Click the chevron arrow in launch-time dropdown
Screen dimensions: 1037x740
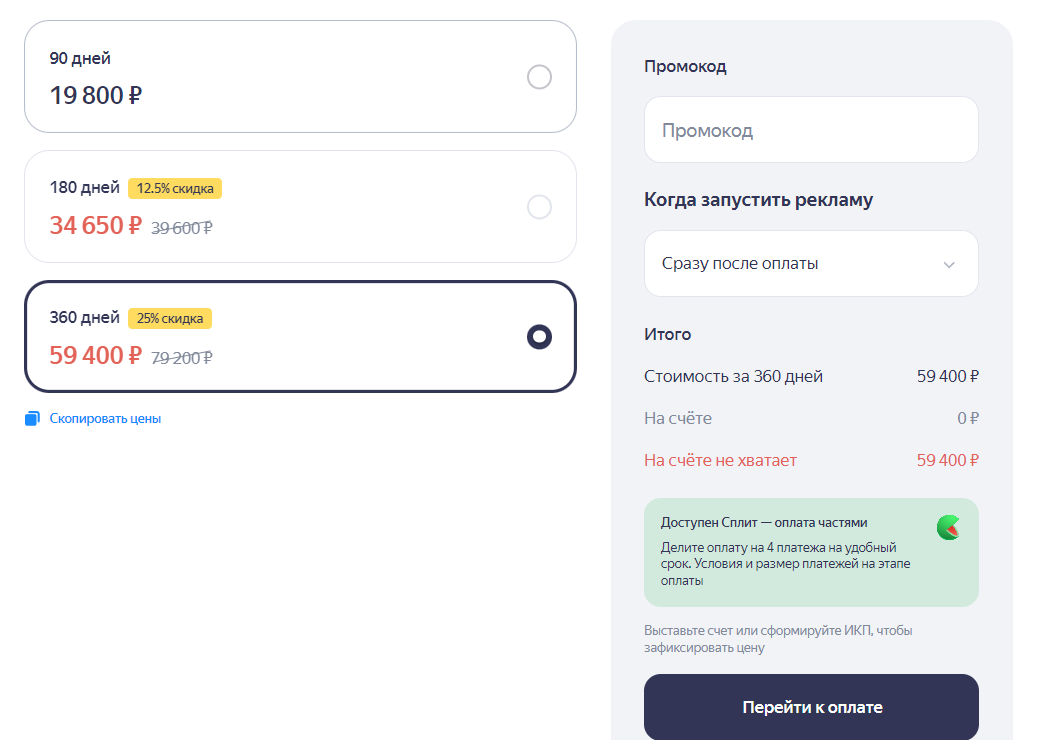click(x=949, y=265)
